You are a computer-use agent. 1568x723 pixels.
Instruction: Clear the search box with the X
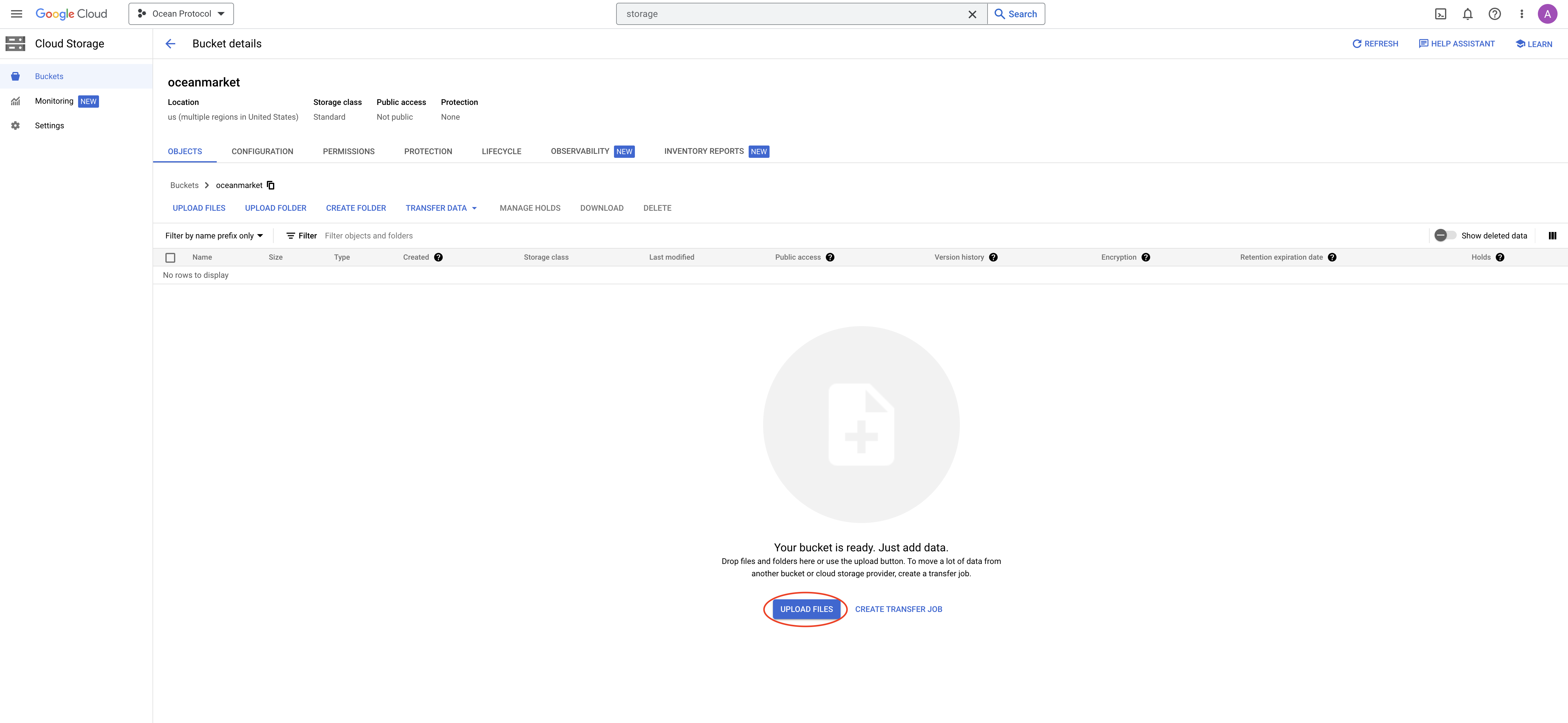[972, 14]
